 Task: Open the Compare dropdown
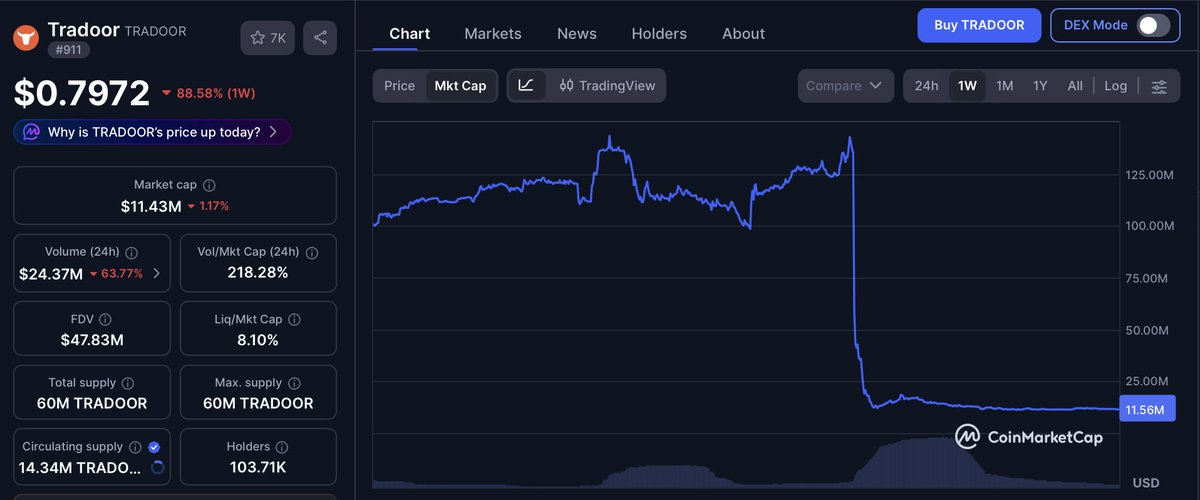(x=845, y=86)
